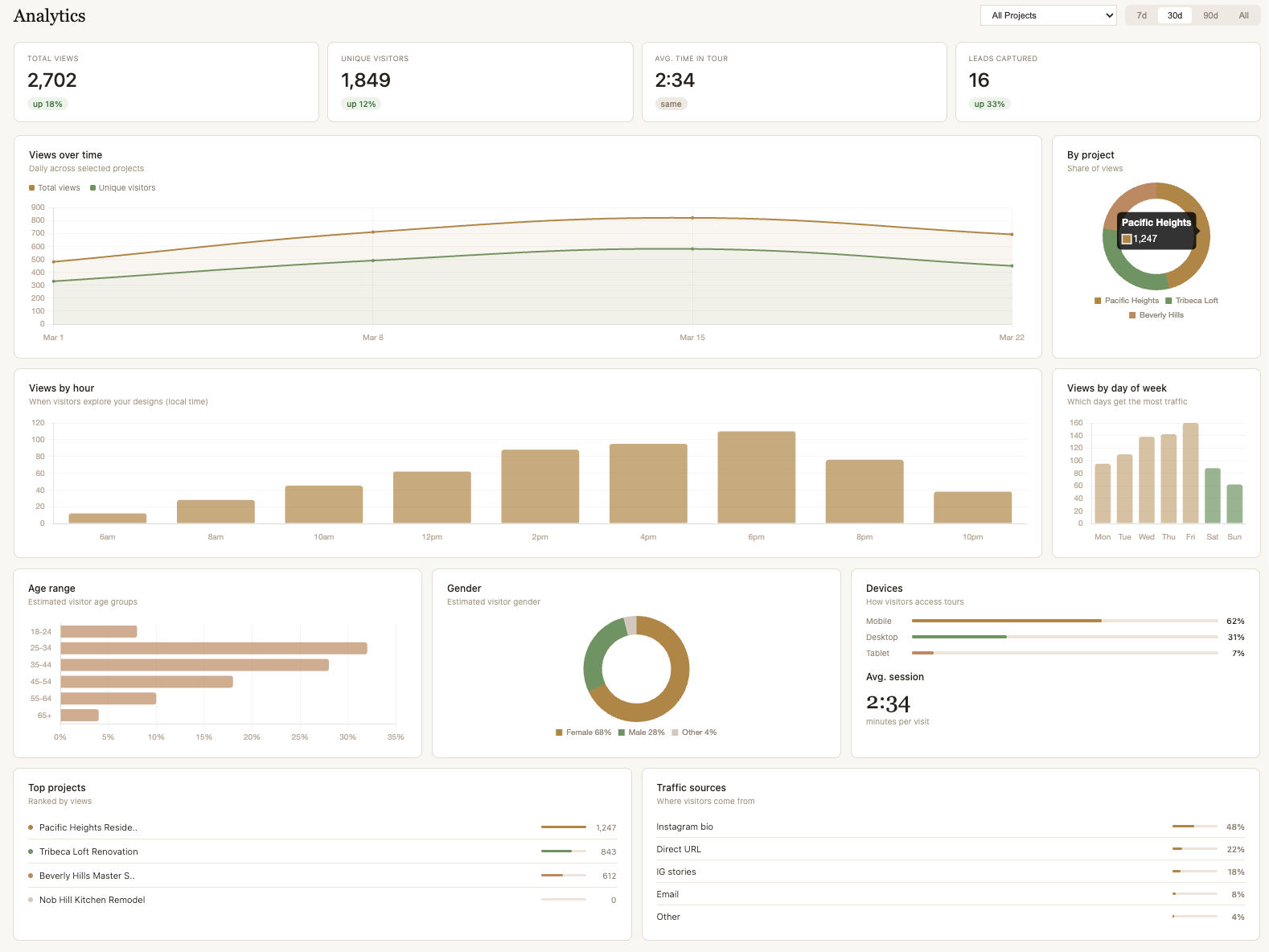Click the 25-34 bar in Age range
Screen dimensions: 1269x952
click(214, 648)
